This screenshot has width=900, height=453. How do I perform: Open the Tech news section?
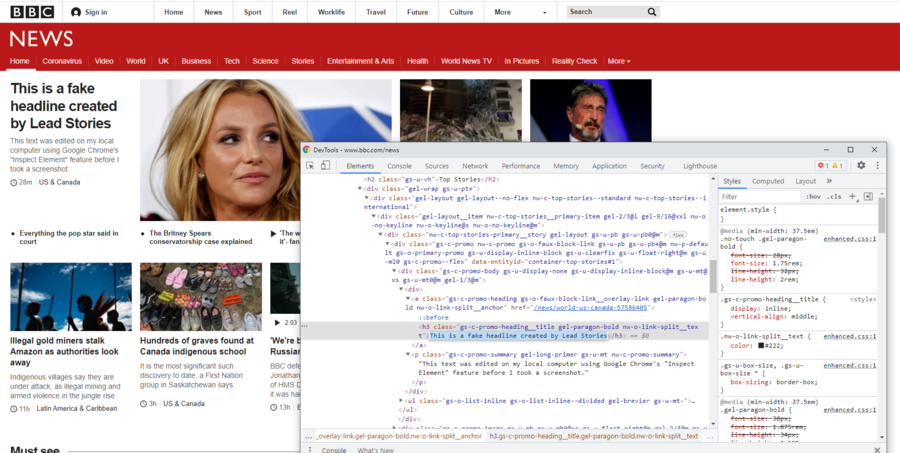tap(232, 61)
